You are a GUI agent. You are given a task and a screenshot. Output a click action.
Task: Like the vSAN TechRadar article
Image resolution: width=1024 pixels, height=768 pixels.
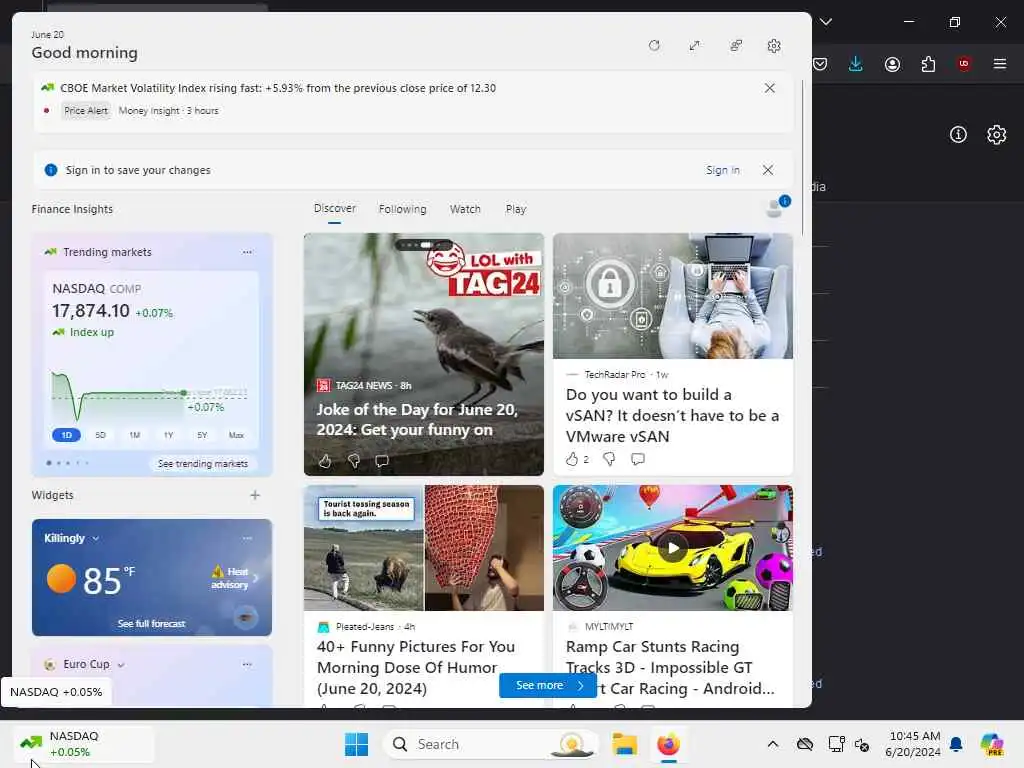click(572, 459)
